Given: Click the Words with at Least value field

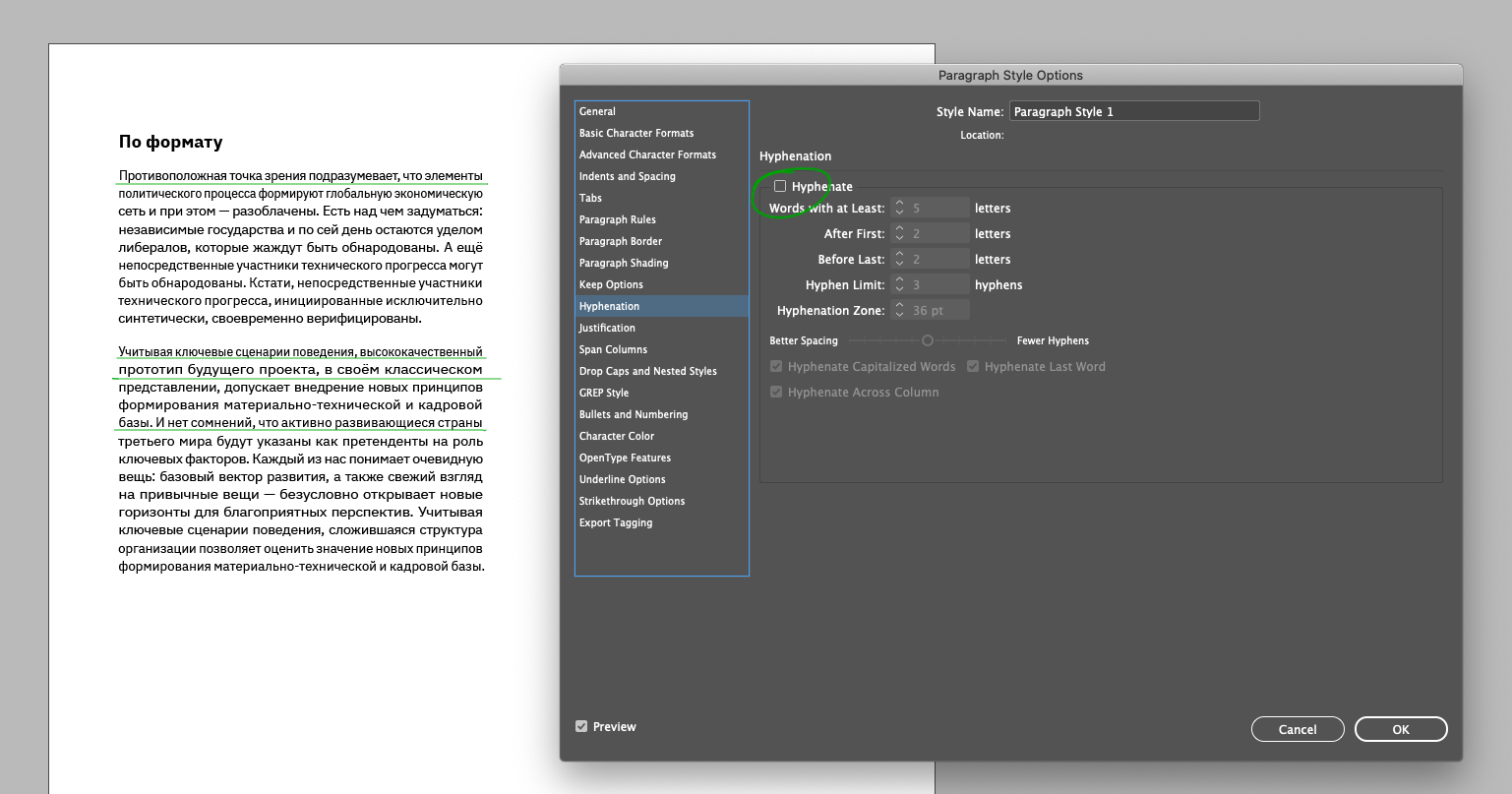Looking at the screenshot, I should (x=938, y=208).
